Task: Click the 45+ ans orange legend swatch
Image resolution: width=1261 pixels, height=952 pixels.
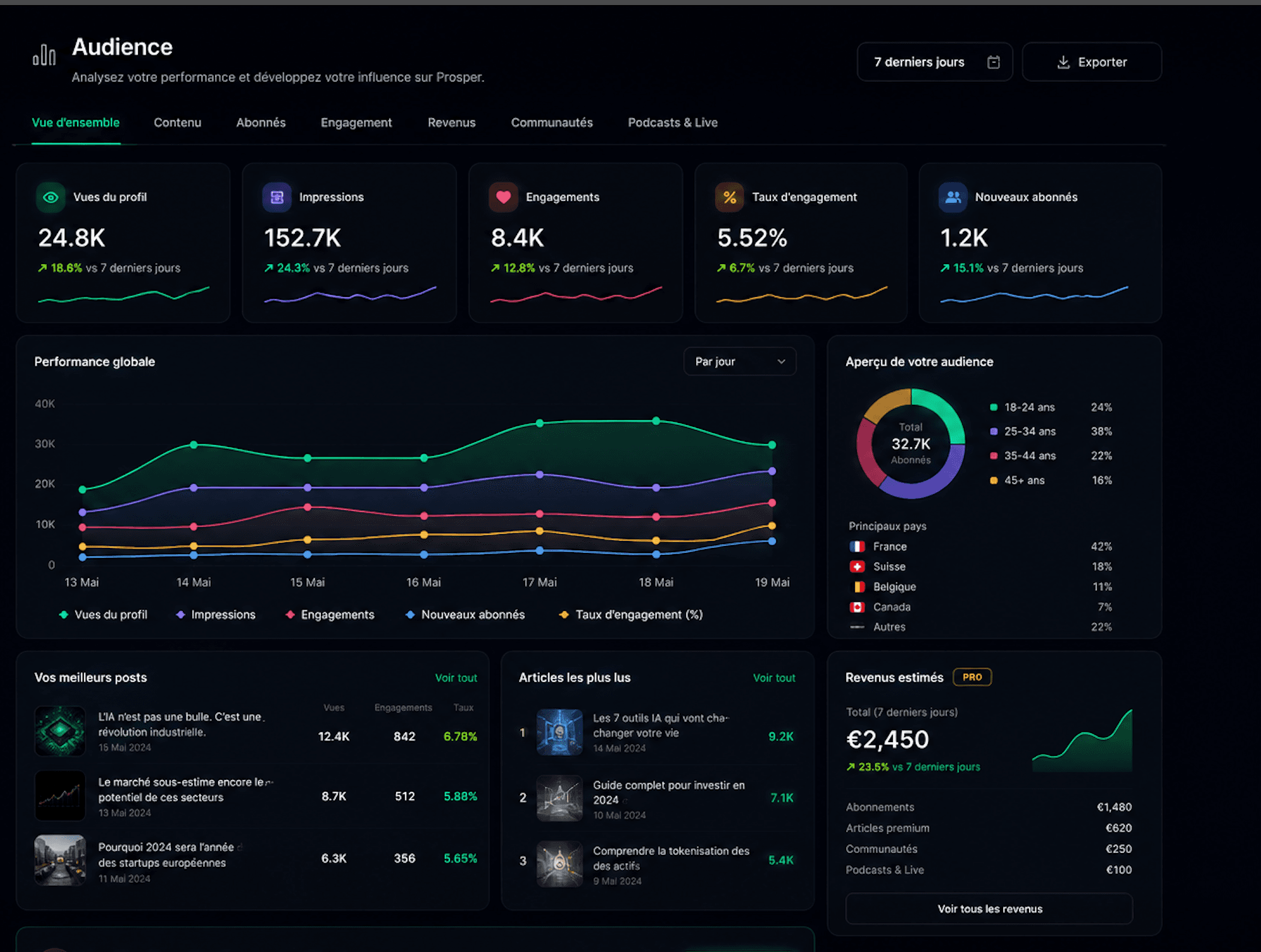Action: [994, 480]
